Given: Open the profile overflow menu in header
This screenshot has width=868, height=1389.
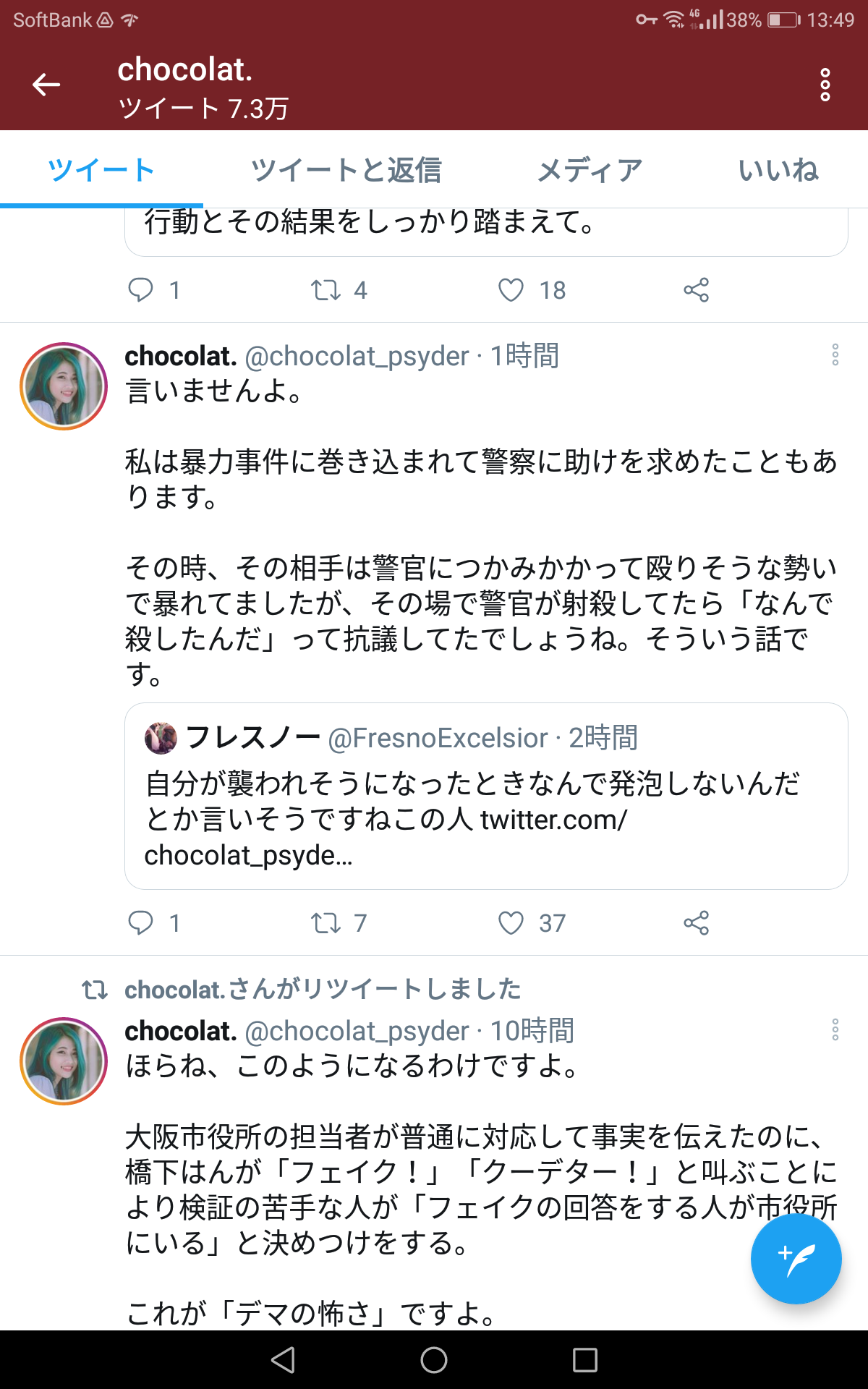Looking at the screenshot, I should tap(825, 85).
